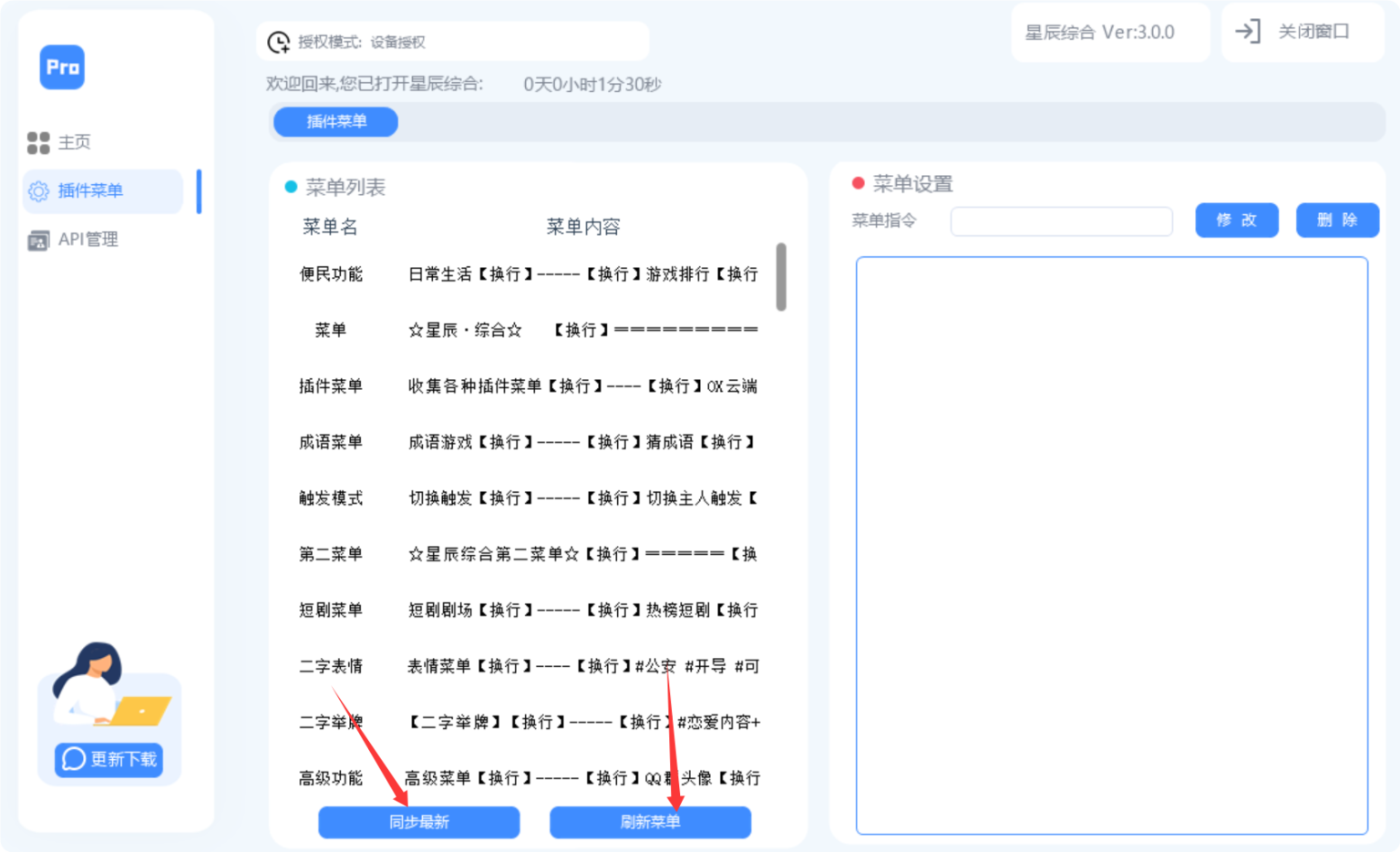Click the 关闭窗口 exit arrow icon
The width and height of the screenshot is (1400, 852).
coord(1247,32)
